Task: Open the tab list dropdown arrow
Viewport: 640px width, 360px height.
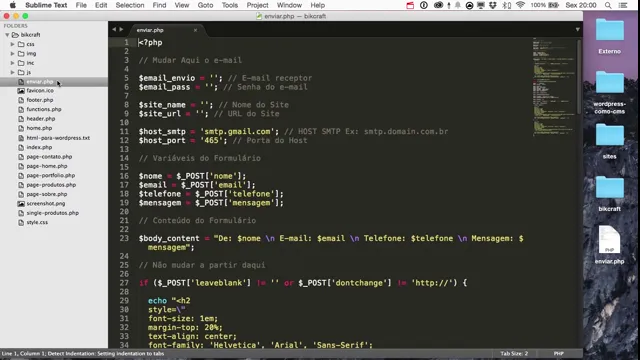Action: click(577, 29)
